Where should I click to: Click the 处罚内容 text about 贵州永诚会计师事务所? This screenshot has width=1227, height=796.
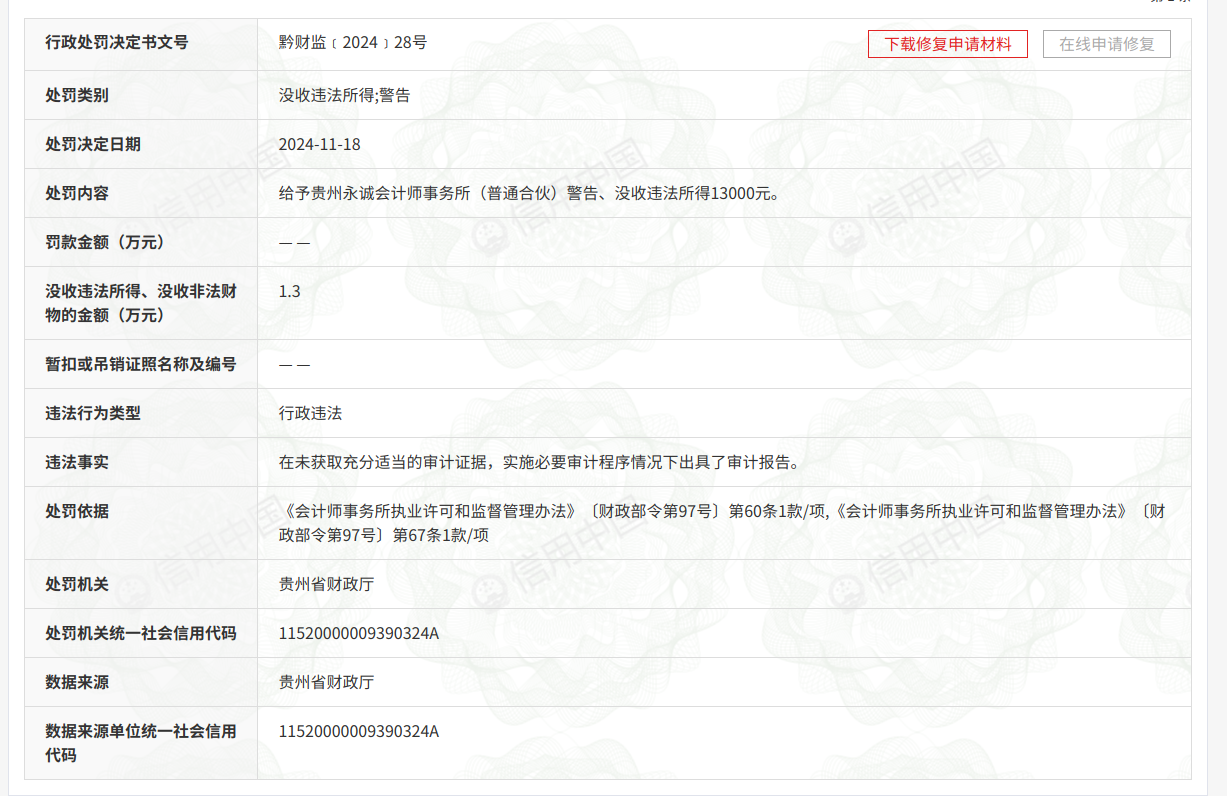(x=528, y=194)
